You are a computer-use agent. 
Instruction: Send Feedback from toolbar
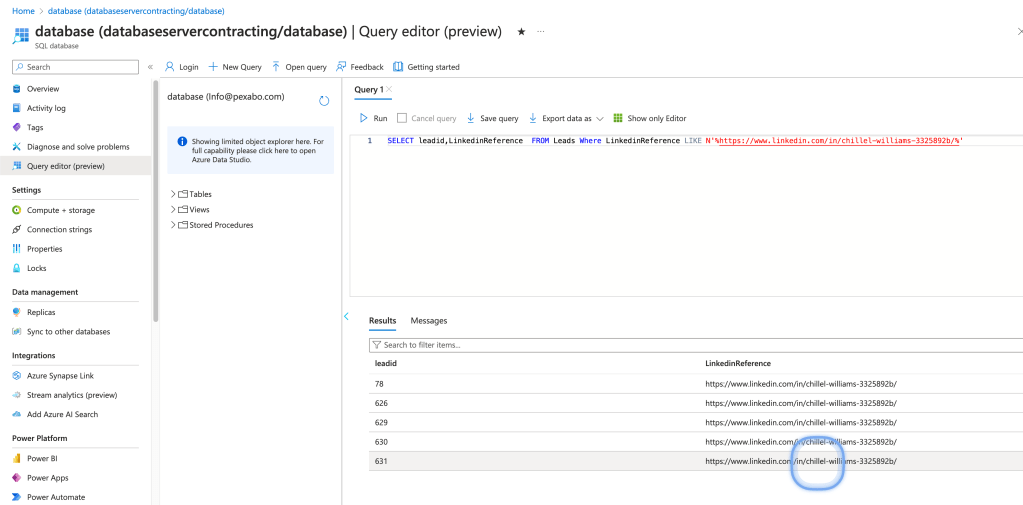[x=359, y=67]
